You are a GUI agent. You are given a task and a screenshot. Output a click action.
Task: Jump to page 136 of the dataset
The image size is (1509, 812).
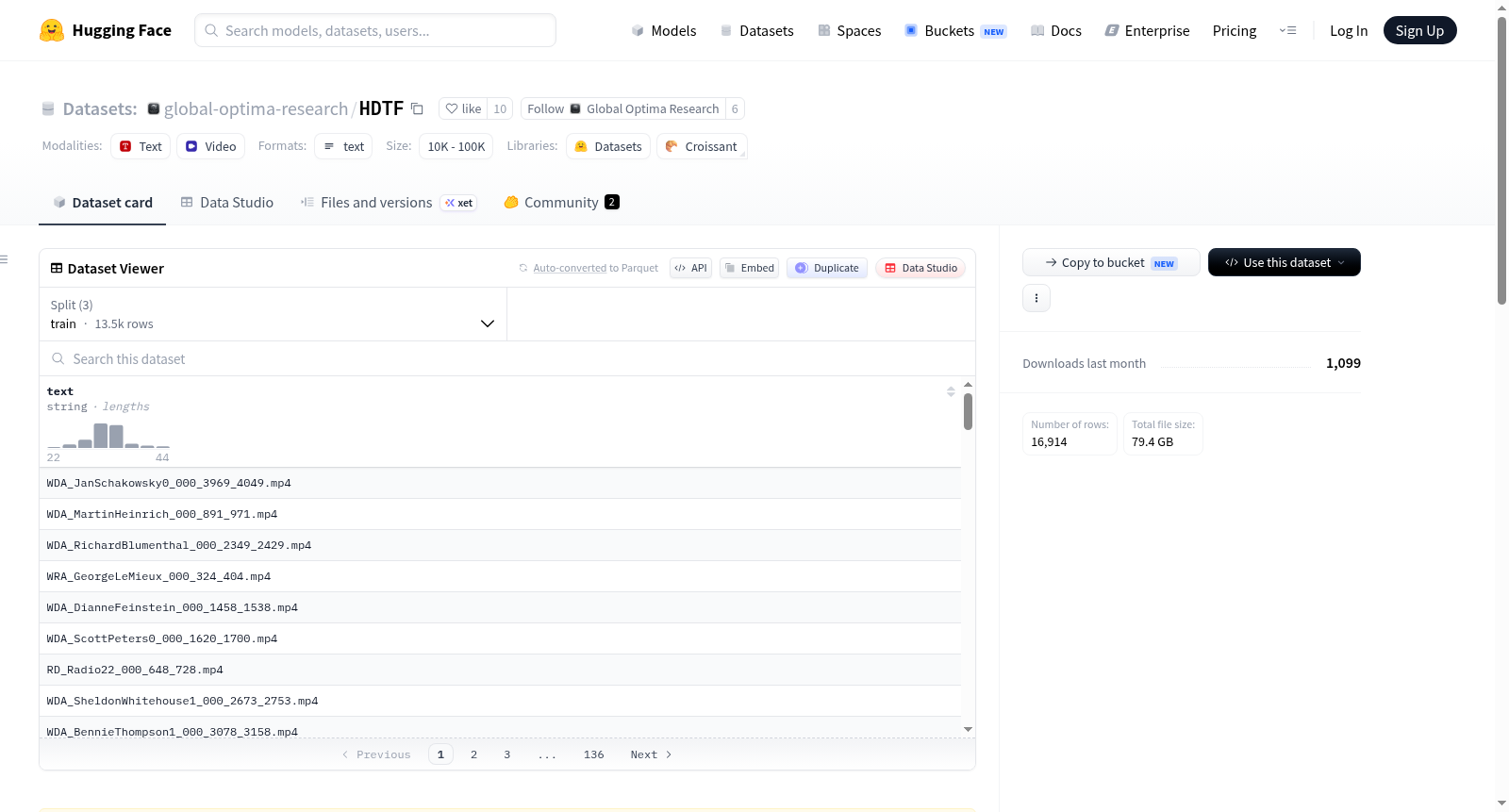click(594, 754)
